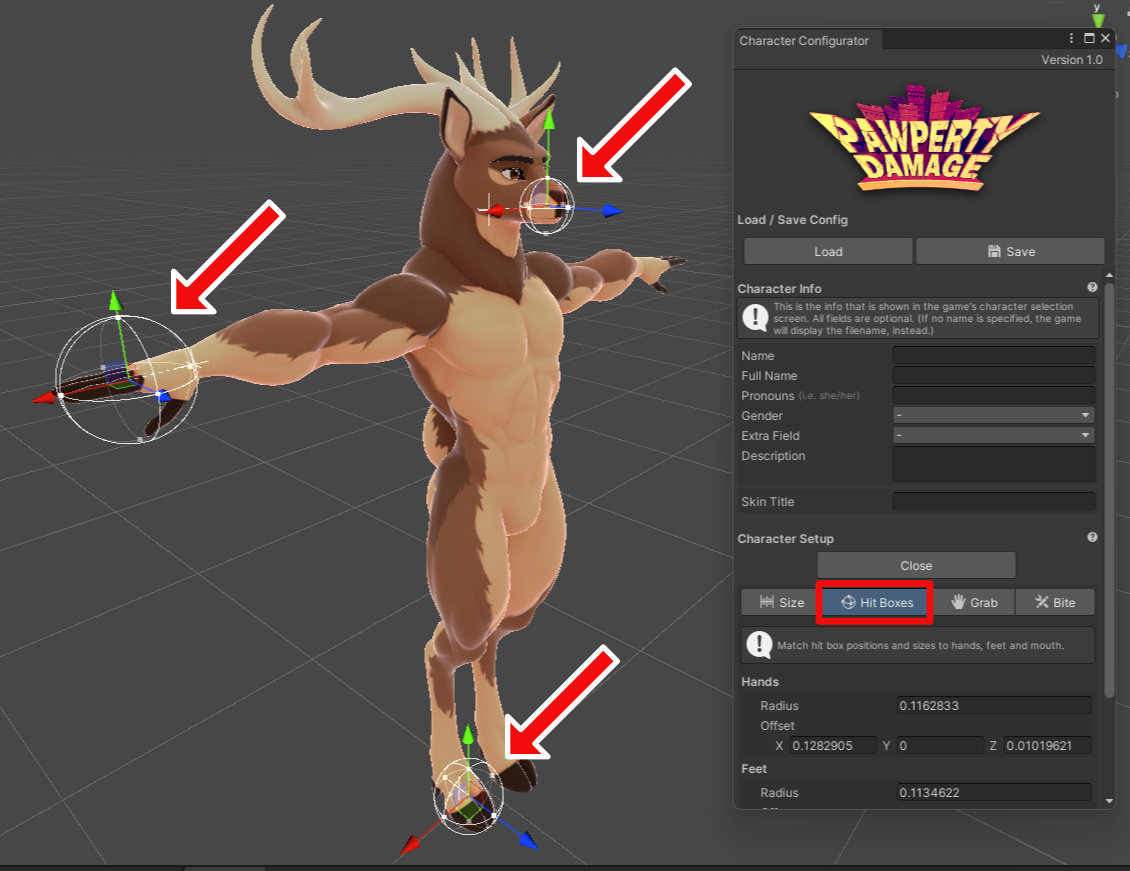The image size is (1130, 871).
Task: Focus the Name input field
Action: pyautogui.click(x=994, y=355)
